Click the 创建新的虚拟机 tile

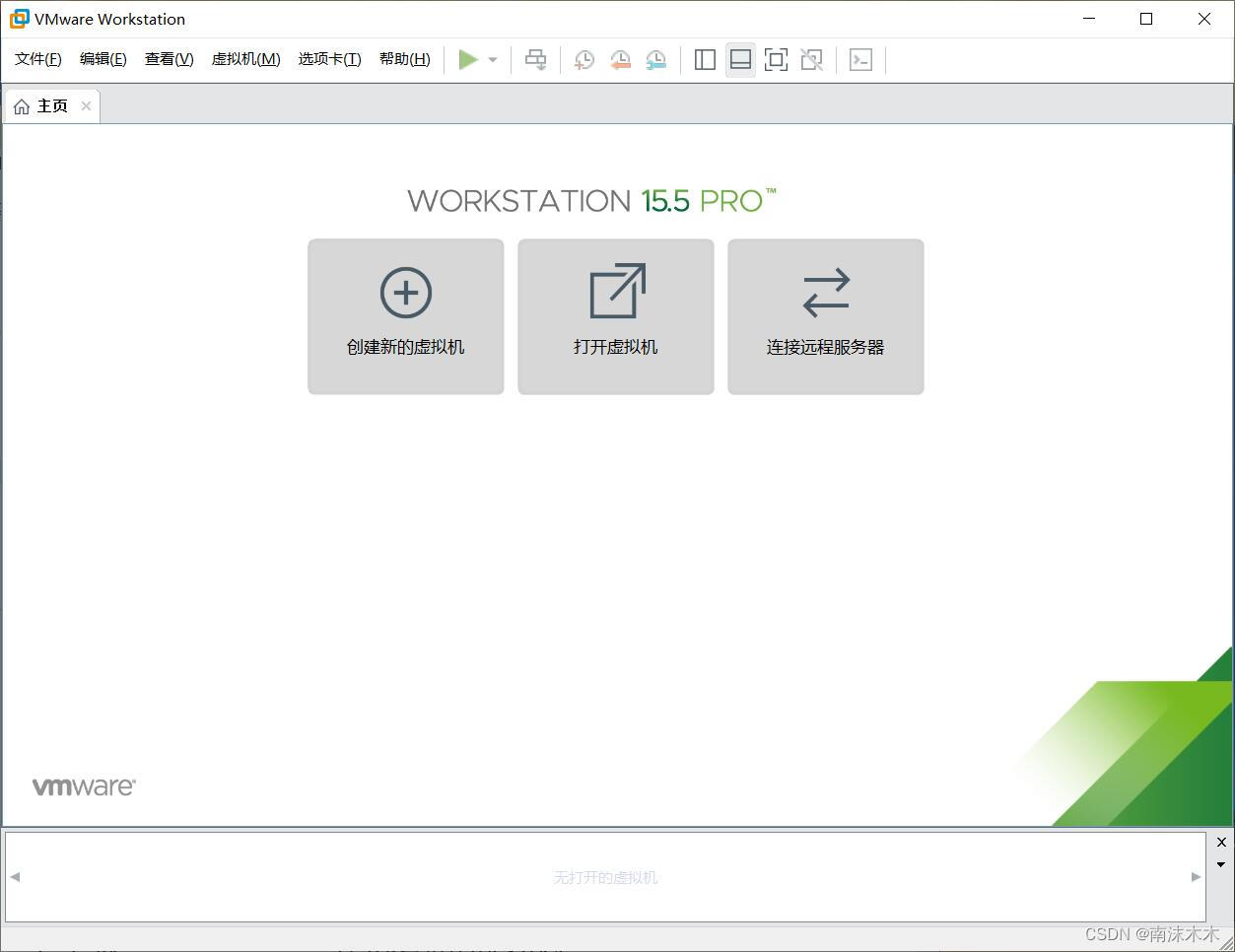(x=406, y=316)
